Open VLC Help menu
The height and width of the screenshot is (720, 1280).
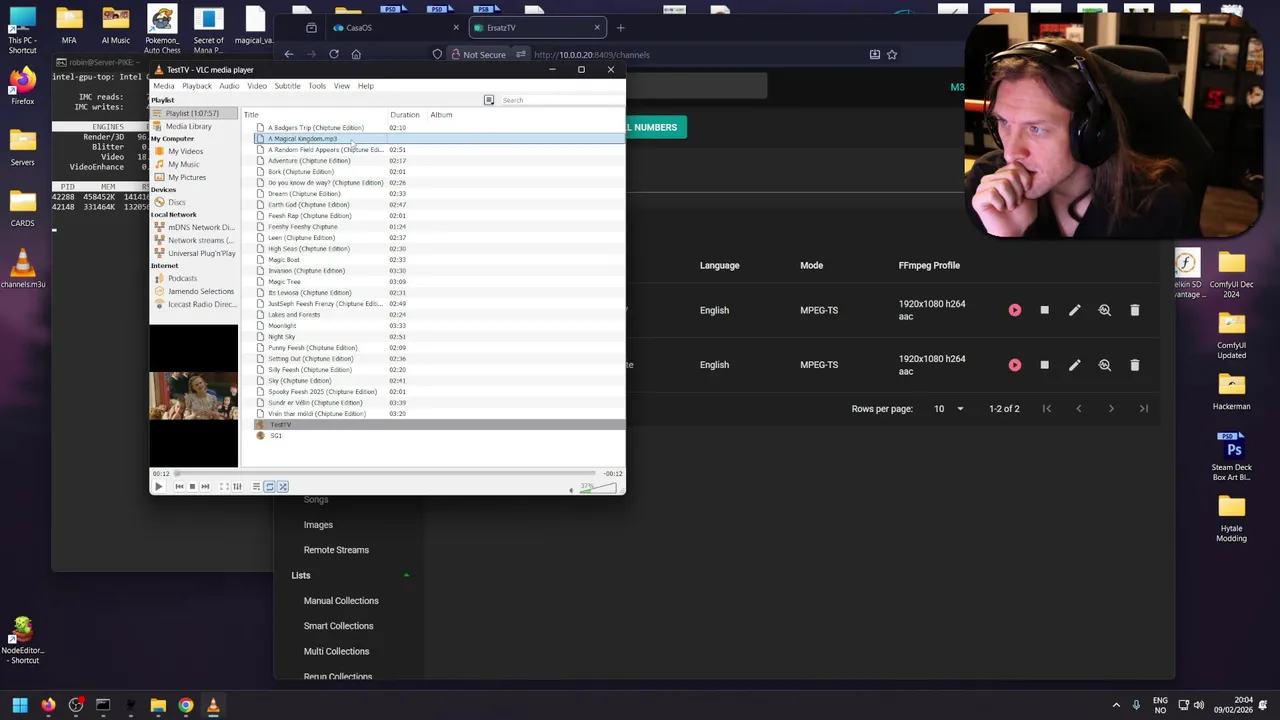pos(366,86)
